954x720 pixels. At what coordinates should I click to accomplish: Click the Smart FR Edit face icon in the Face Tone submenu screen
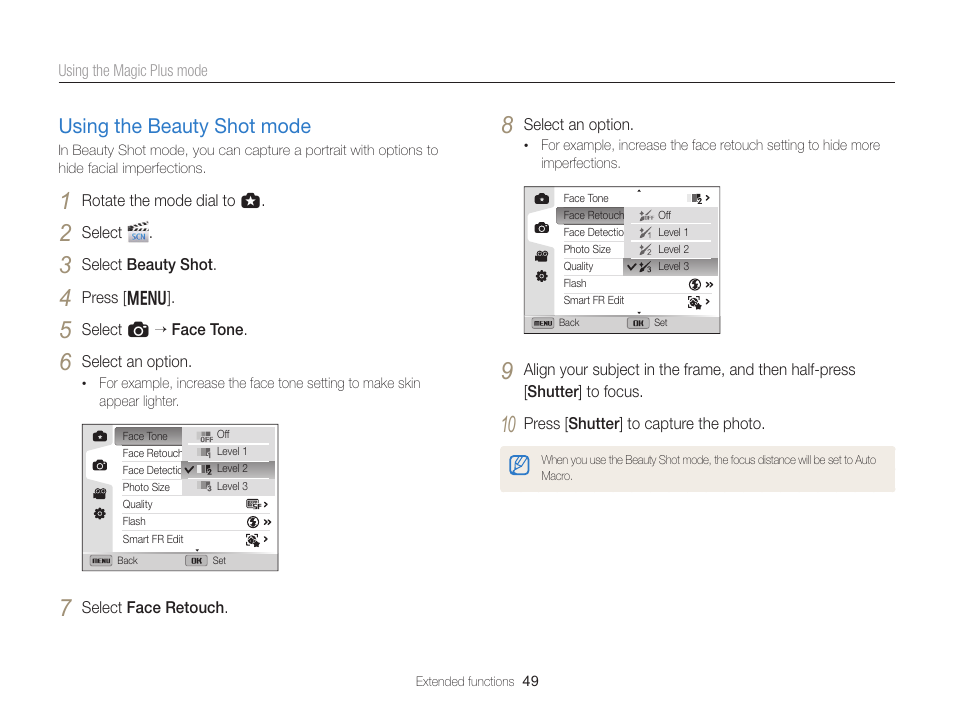pos(252,540)
